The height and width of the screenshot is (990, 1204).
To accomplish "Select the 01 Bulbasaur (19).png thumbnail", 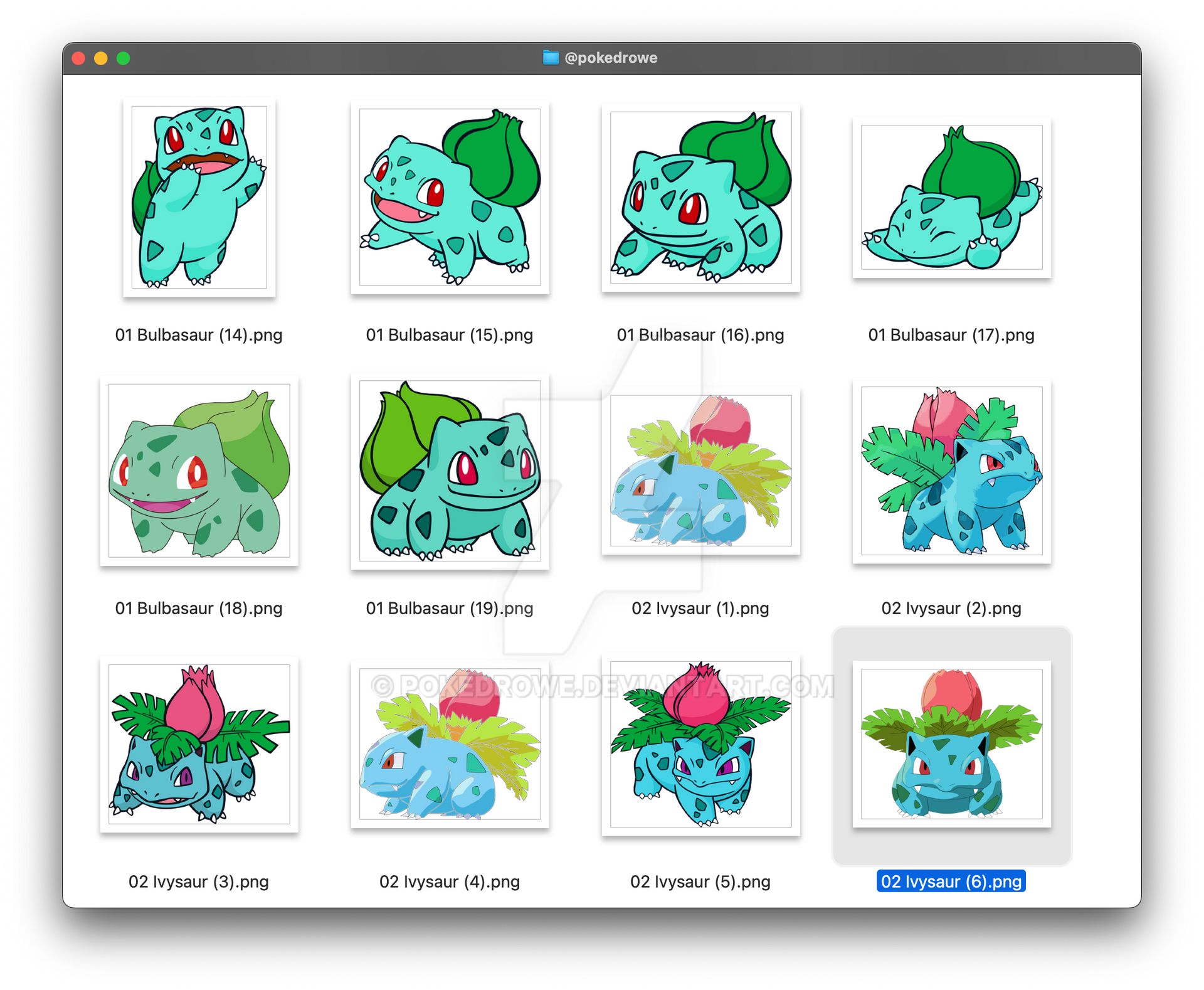I will coord(450,471).
